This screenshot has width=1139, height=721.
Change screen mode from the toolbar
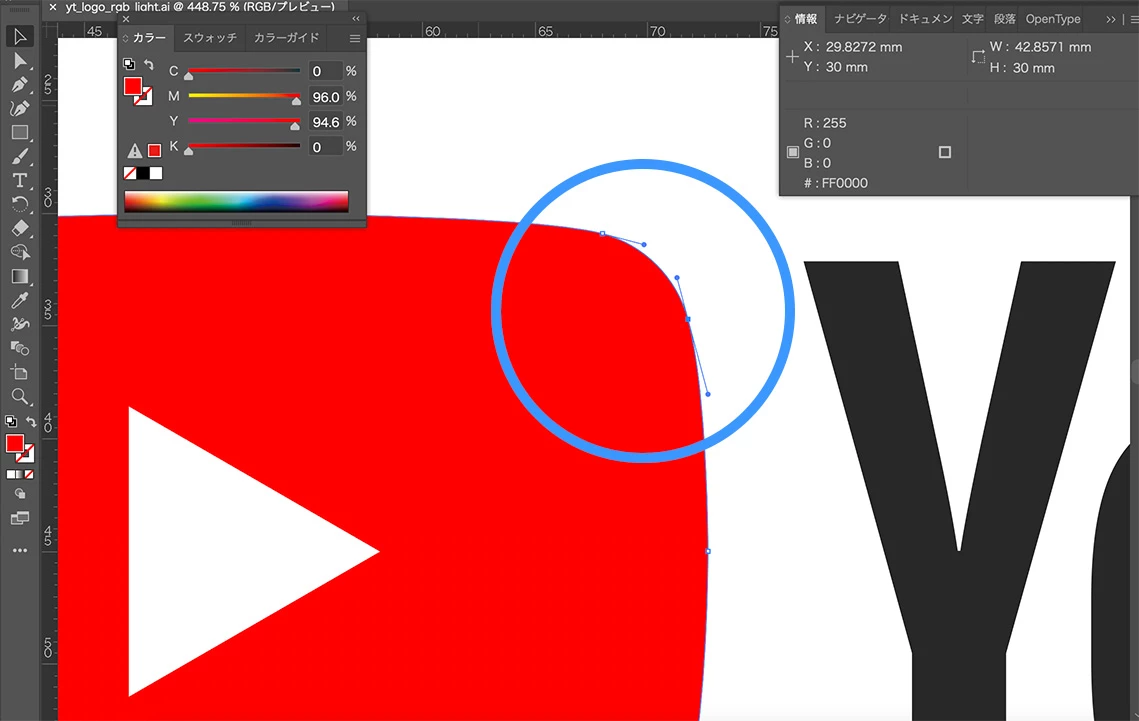pyautogui.click(x=20, y=518)
